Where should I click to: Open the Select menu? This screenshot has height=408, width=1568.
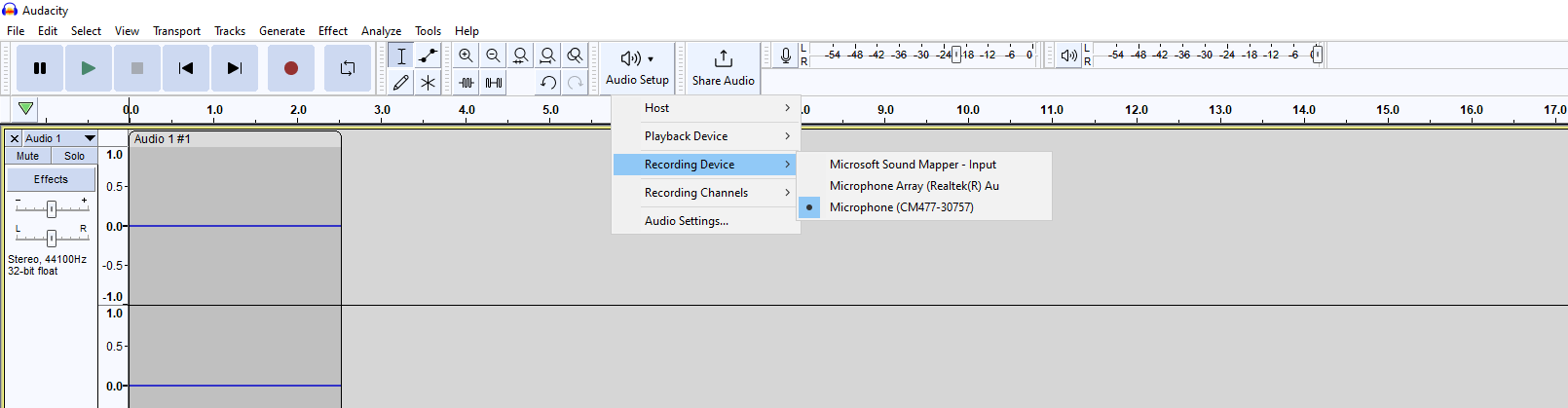click(86, 30)
